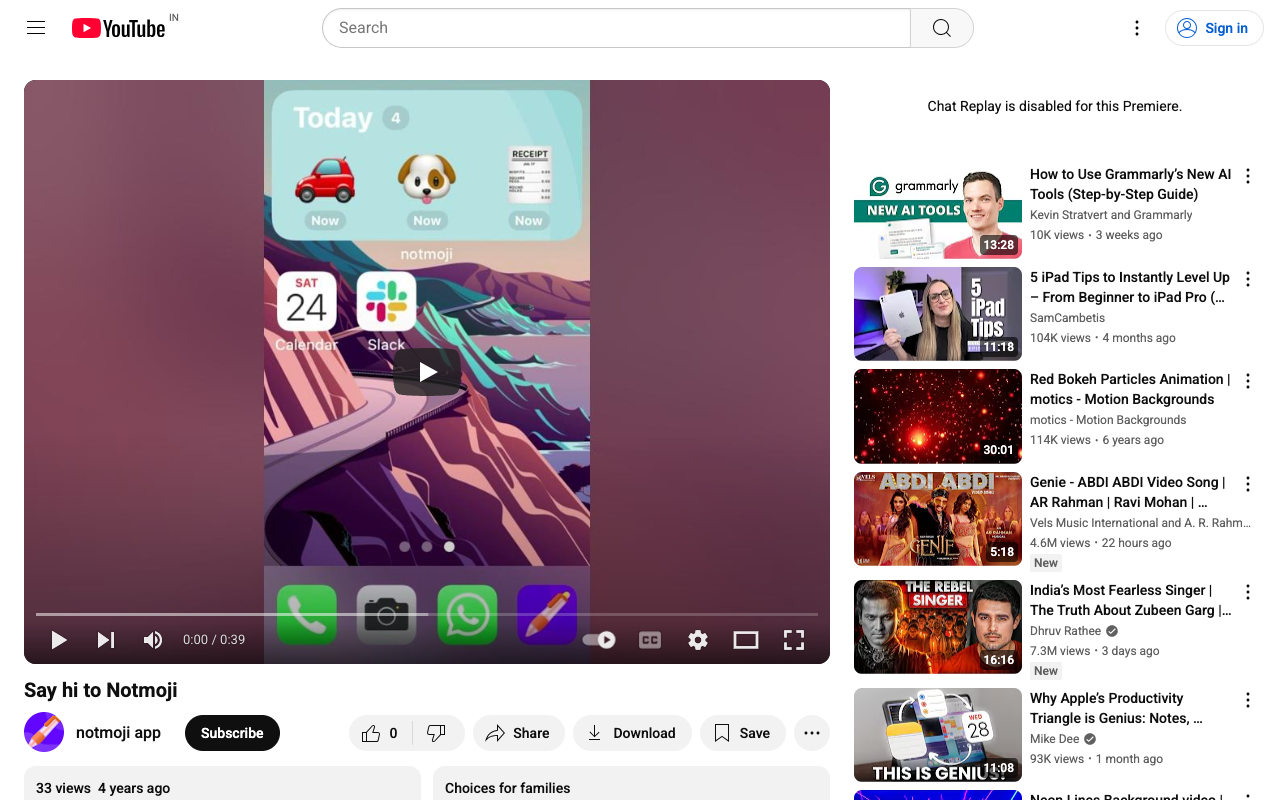Image resolution: width=1280 pixels, height=800 pixels.
Task: Mute the video volume
Action: point(153,640)
